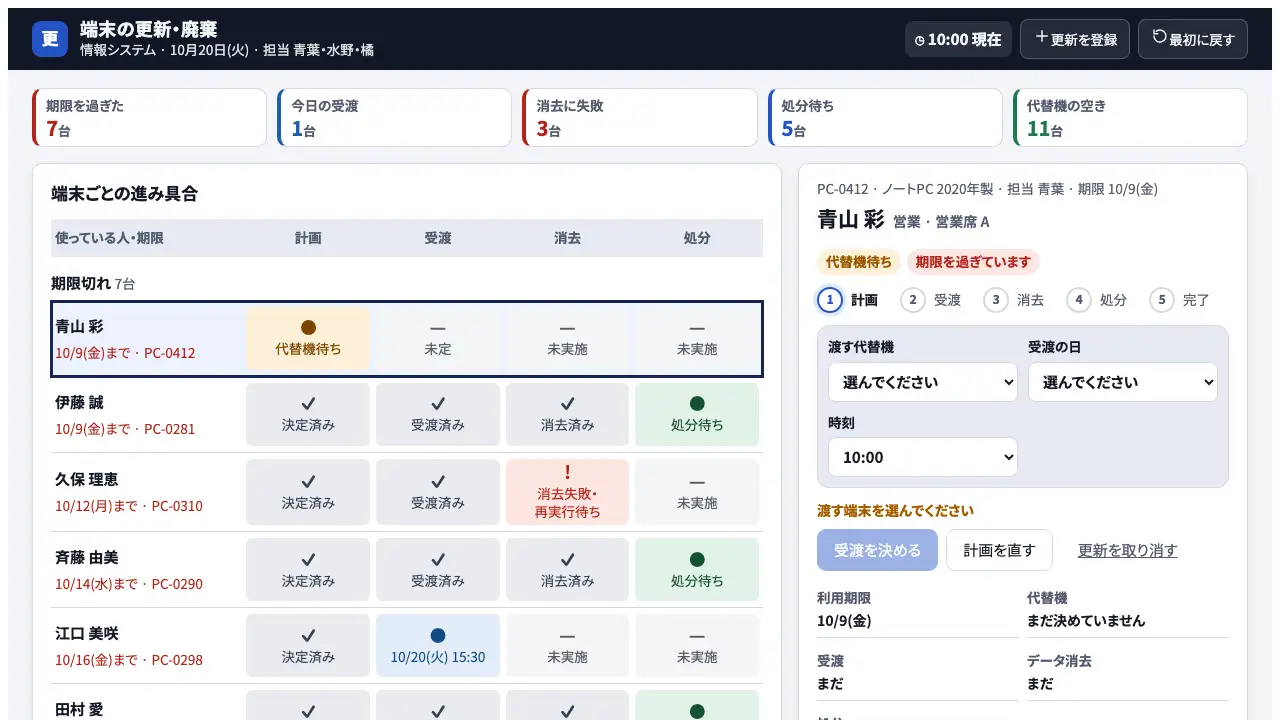Click the 受渡を決める button
Image resolution: width=1280 pixels, height=720 pixels.
tap(878, 550)
